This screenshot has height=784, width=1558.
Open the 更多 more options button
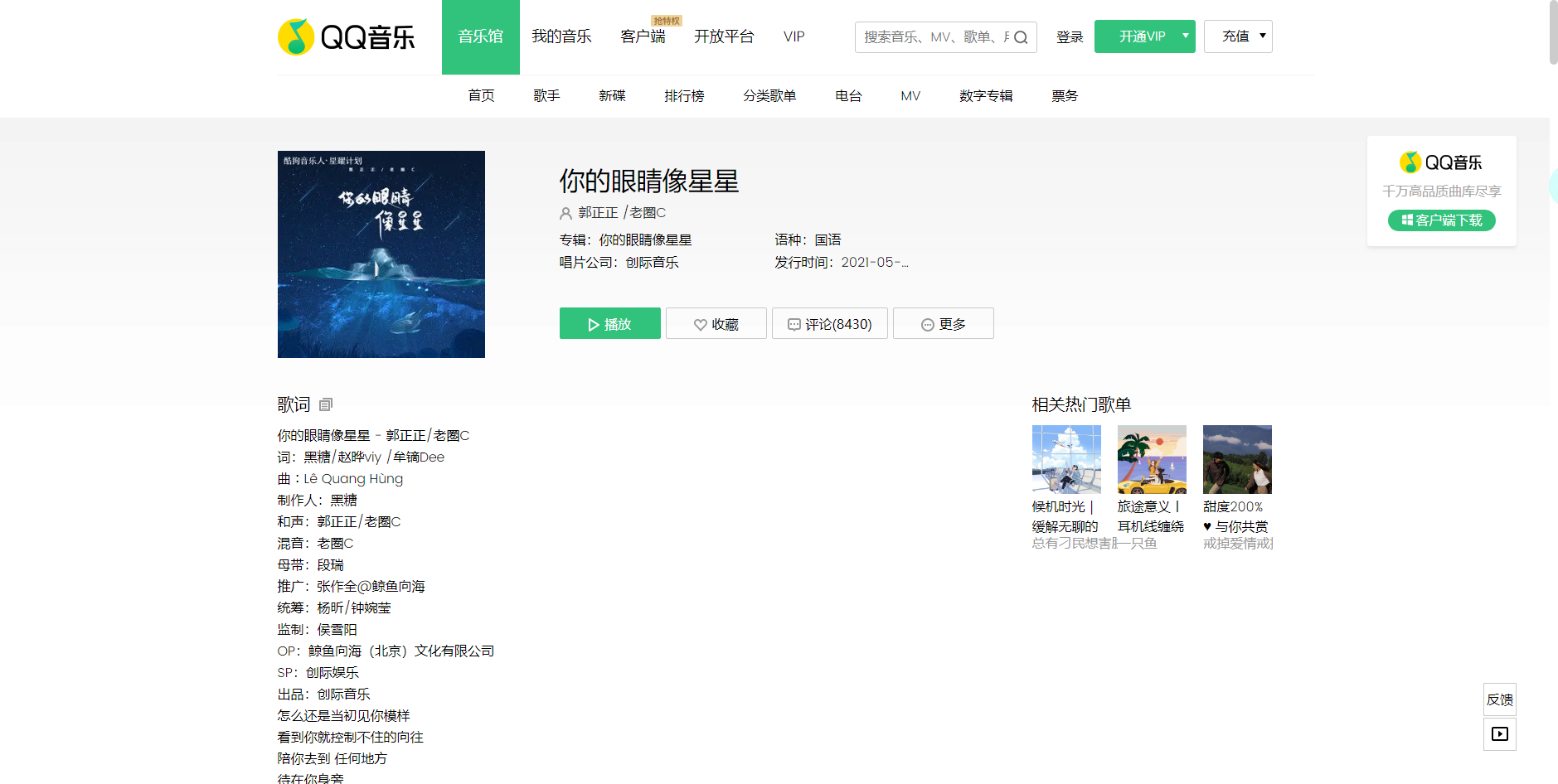(x=943, y=324)
